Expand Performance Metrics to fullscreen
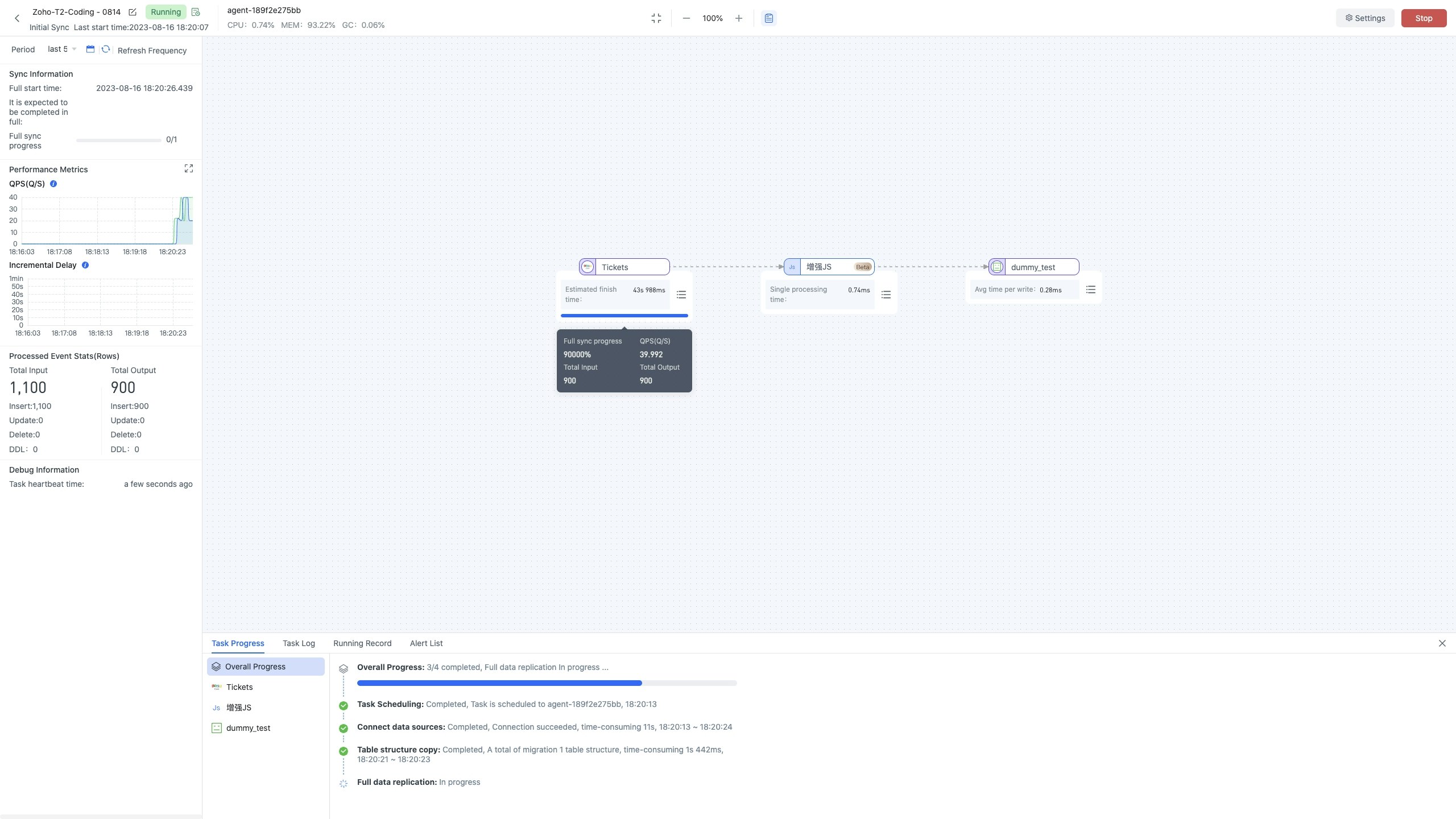Viewport: 1456px width, 819px height. point(189,168)
